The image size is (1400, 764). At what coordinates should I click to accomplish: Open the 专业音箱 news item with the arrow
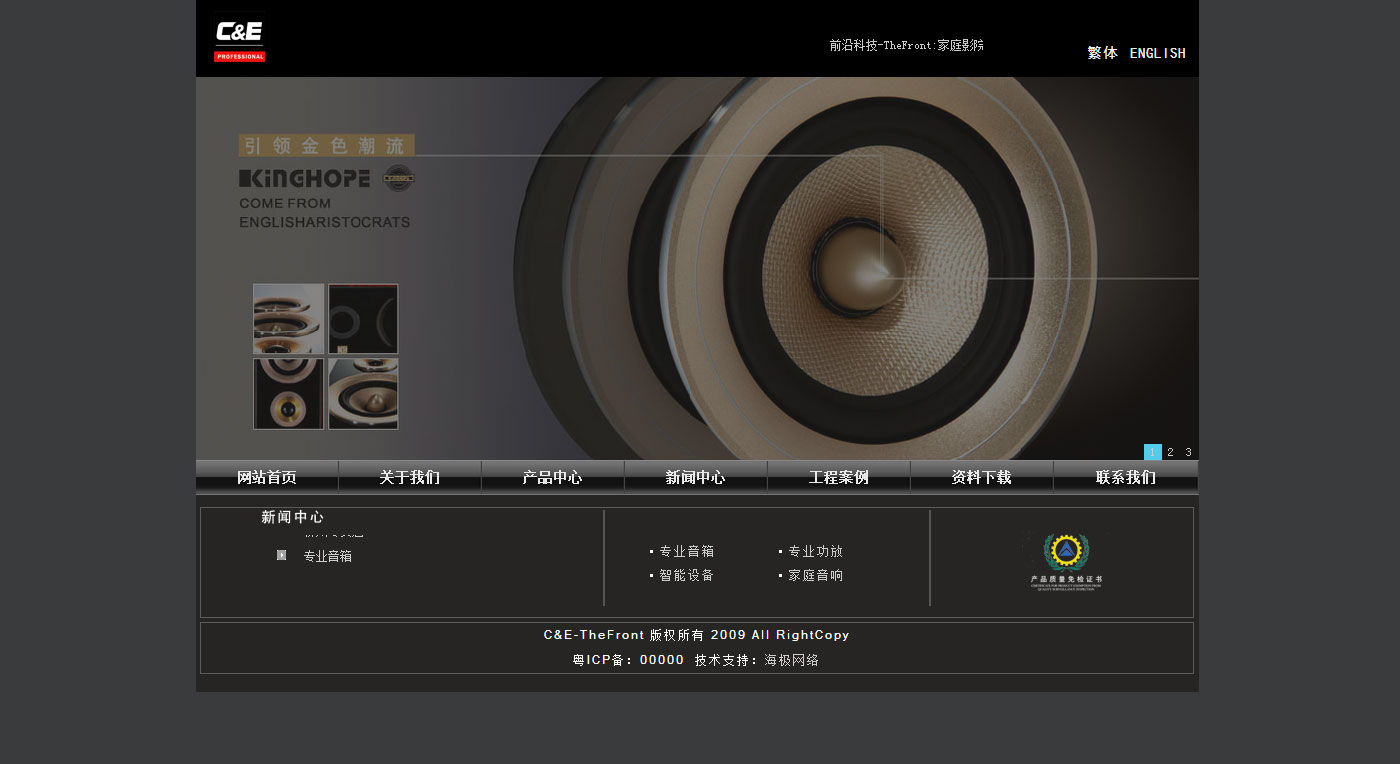pyautogui.click(x=328, y=556)
